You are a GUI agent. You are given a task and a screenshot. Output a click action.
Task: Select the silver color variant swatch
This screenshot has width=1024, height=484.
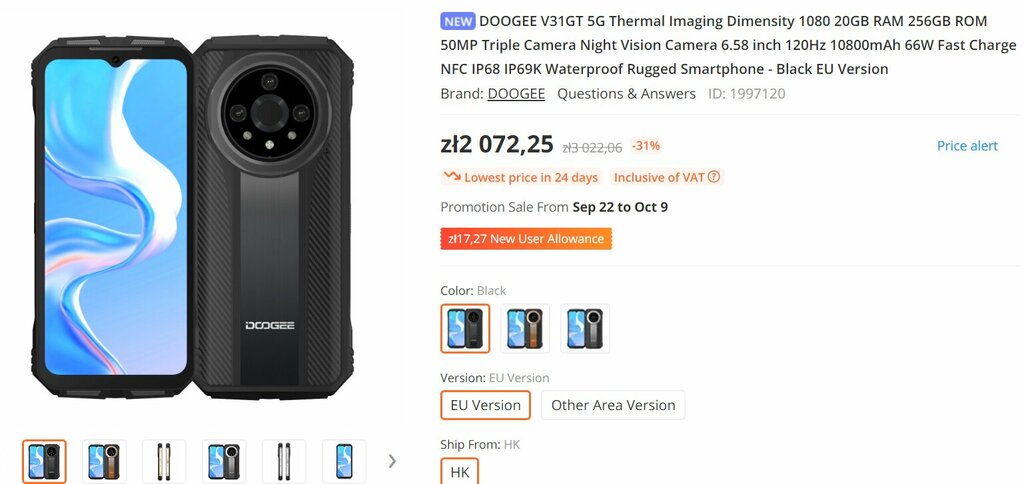585,329
